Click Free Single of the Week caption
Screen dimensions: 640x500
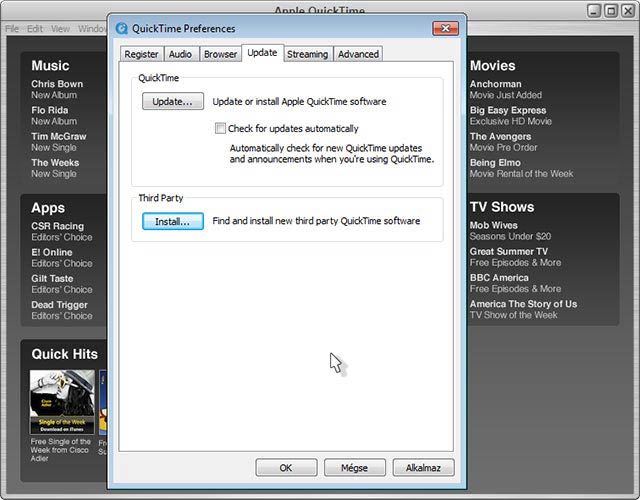coord(60,450)
